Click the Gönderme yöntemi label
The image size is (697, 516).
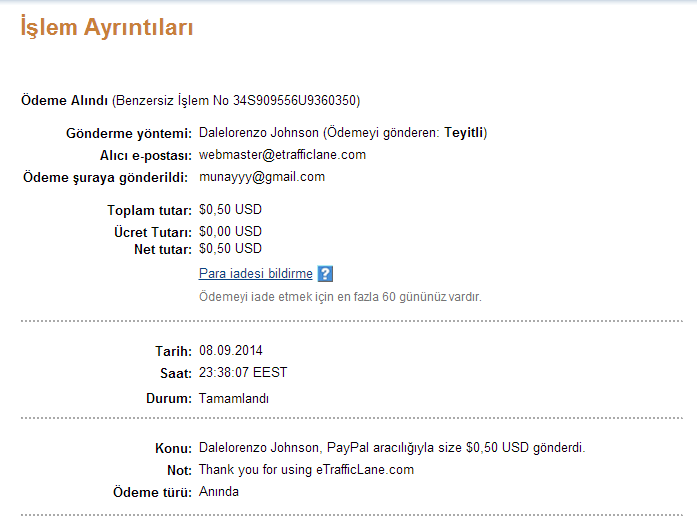[x=129, y=133]
